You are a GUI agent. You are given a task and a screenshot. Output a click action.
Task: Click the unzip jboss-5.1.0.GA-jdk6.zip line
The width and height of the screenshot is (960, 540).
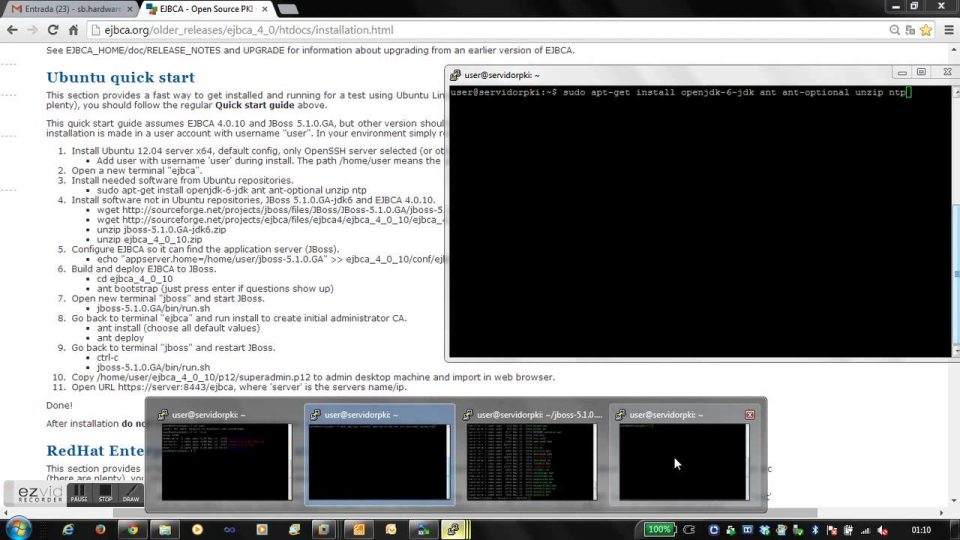pos(161,230)
